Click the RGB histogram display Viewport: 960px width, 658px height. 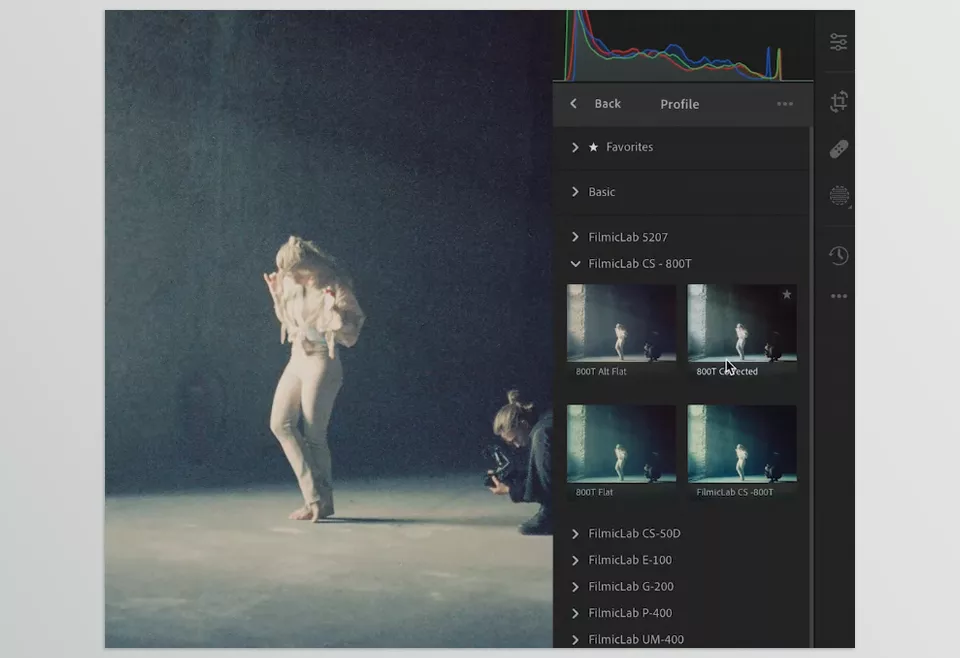coord(683,45)
